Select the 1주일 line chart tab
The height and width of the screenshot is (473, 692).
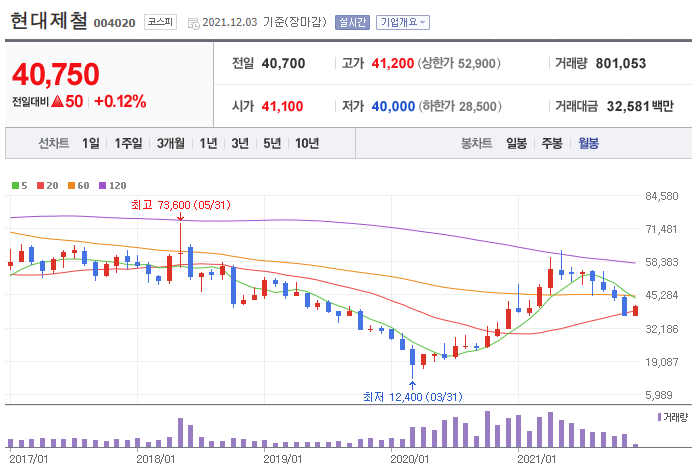128,143
